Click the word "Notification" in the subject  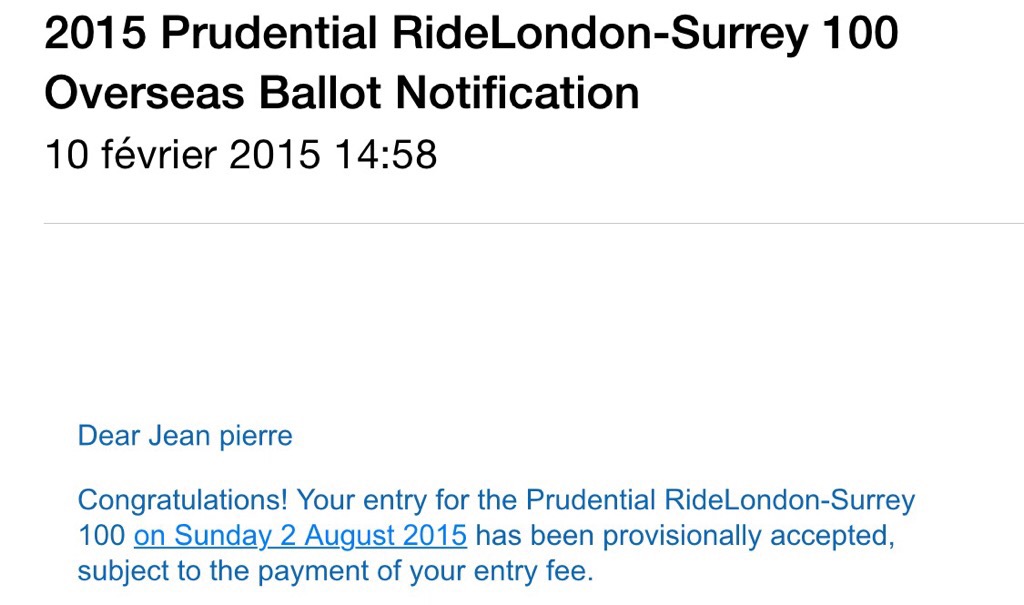click(x=517, y=93)
